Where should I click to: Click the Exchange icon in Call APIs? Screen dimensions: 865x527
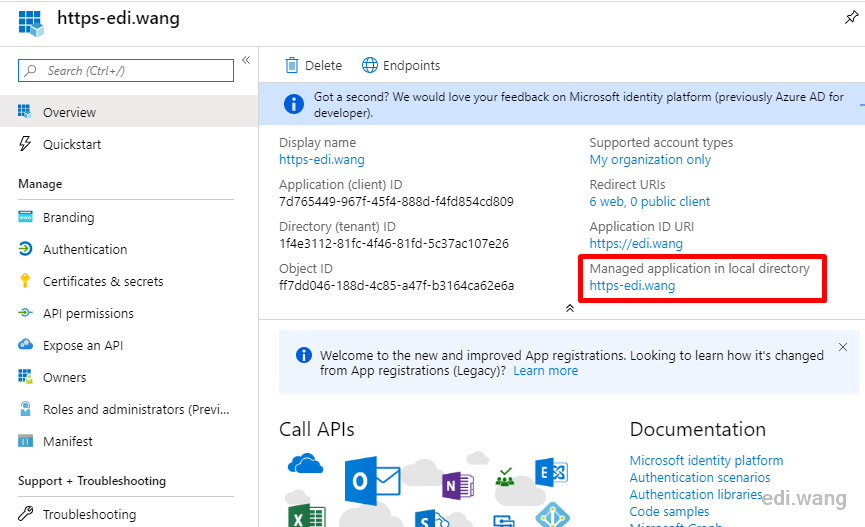click(x=552, y=472)
